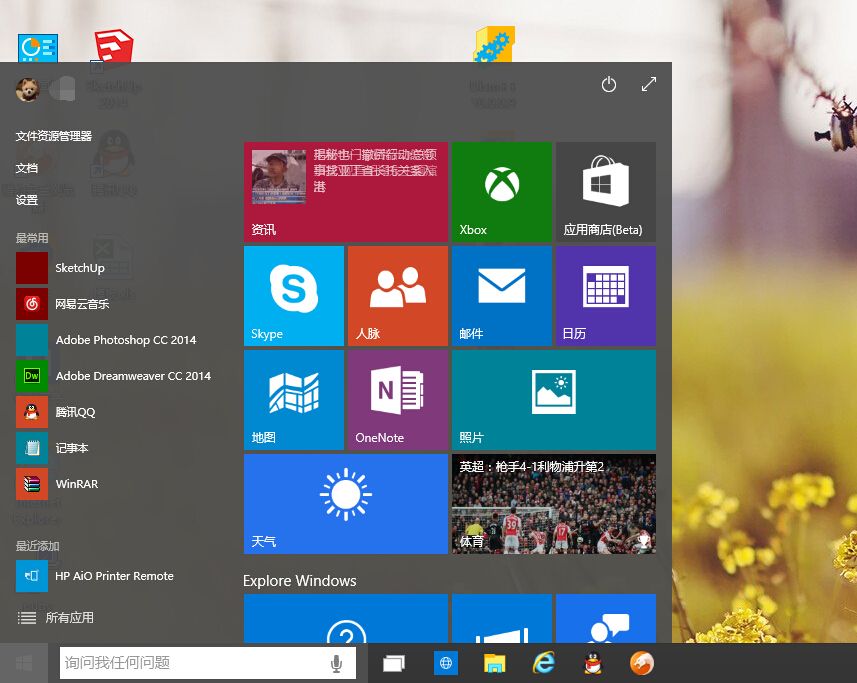Screen dimensions: 857x683
Task: Click the microphone icon in search box
Action: [337, 663]
